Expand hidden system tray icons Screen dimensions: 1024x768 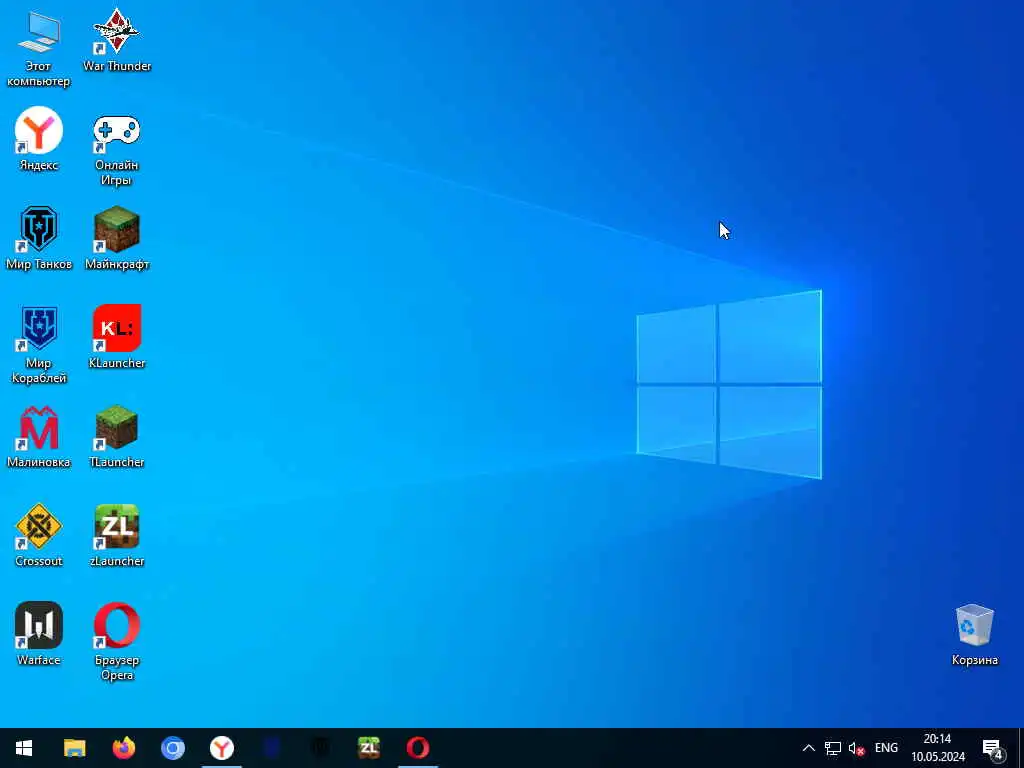(808, 748)
